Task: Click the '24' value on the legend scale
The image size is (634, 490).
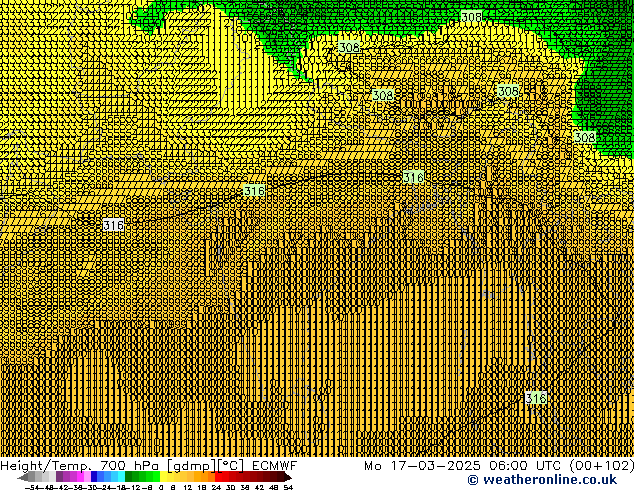Action: (x=216, y=487)
